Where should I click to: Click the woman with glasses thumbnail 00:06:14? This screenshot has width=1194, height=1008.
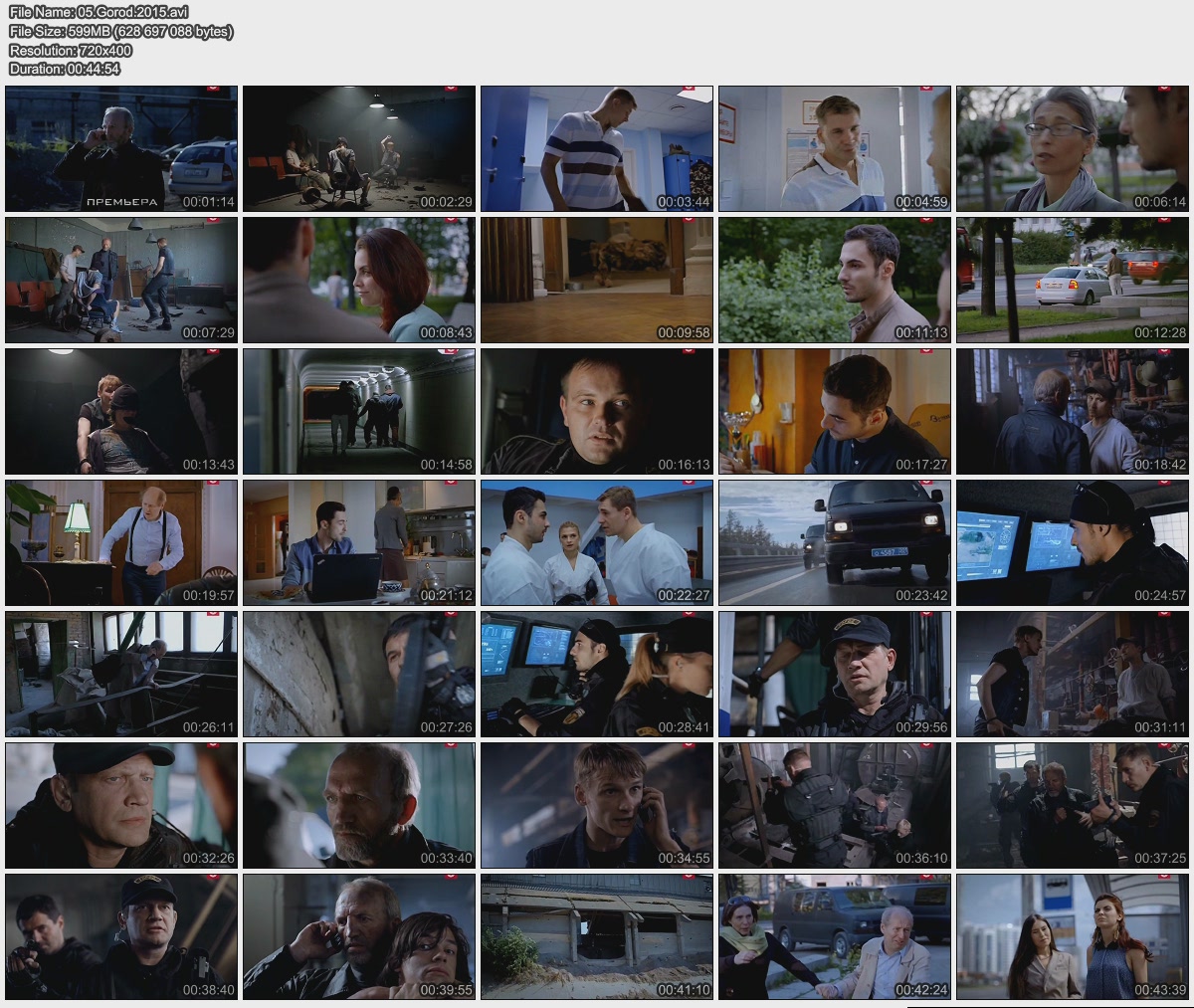(x=1073, y=148)
